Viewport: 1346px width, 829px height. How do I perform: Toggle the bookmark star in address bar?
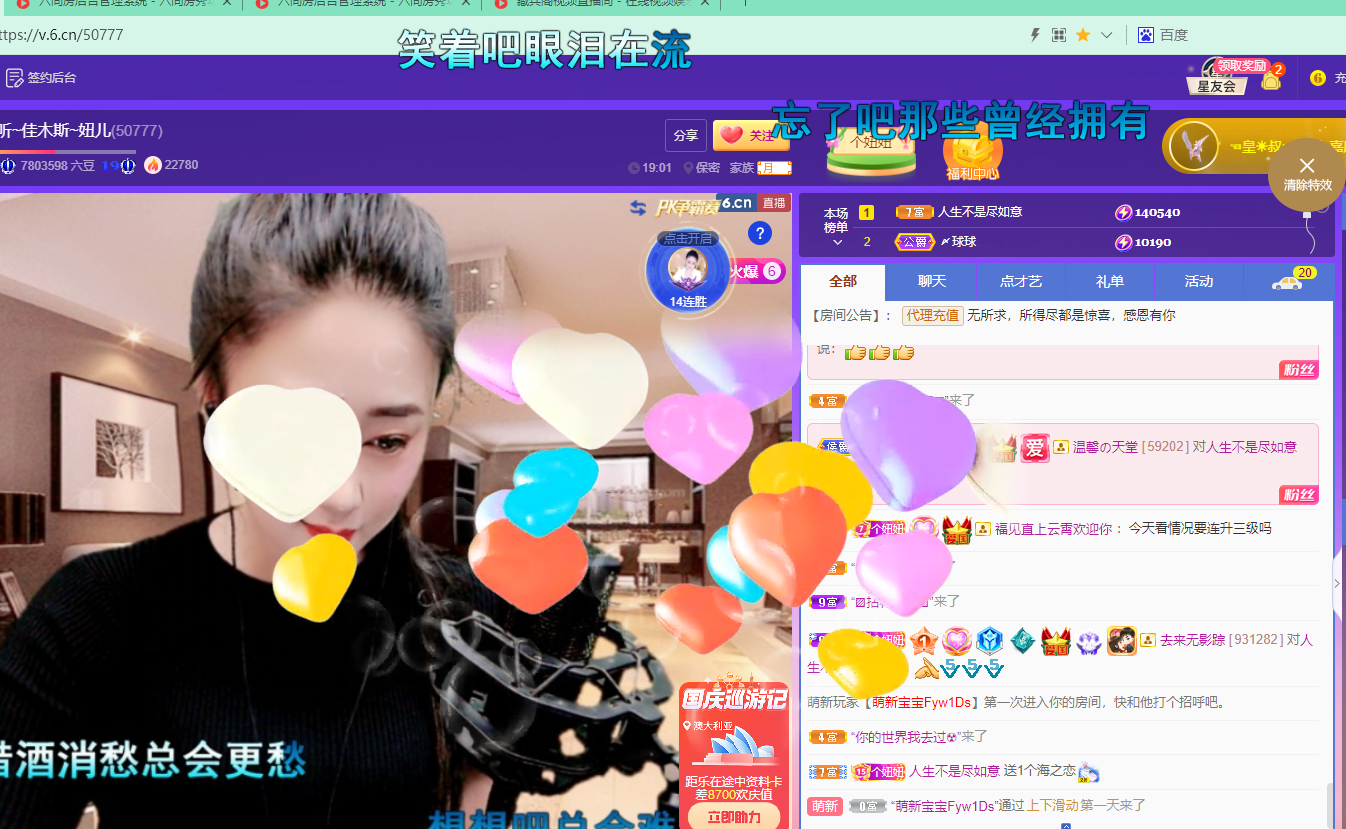[1083, 35]
